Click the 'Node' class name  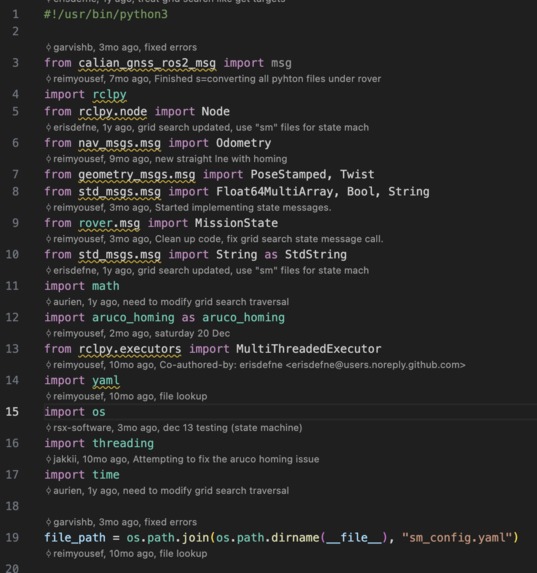click(215, 111)
